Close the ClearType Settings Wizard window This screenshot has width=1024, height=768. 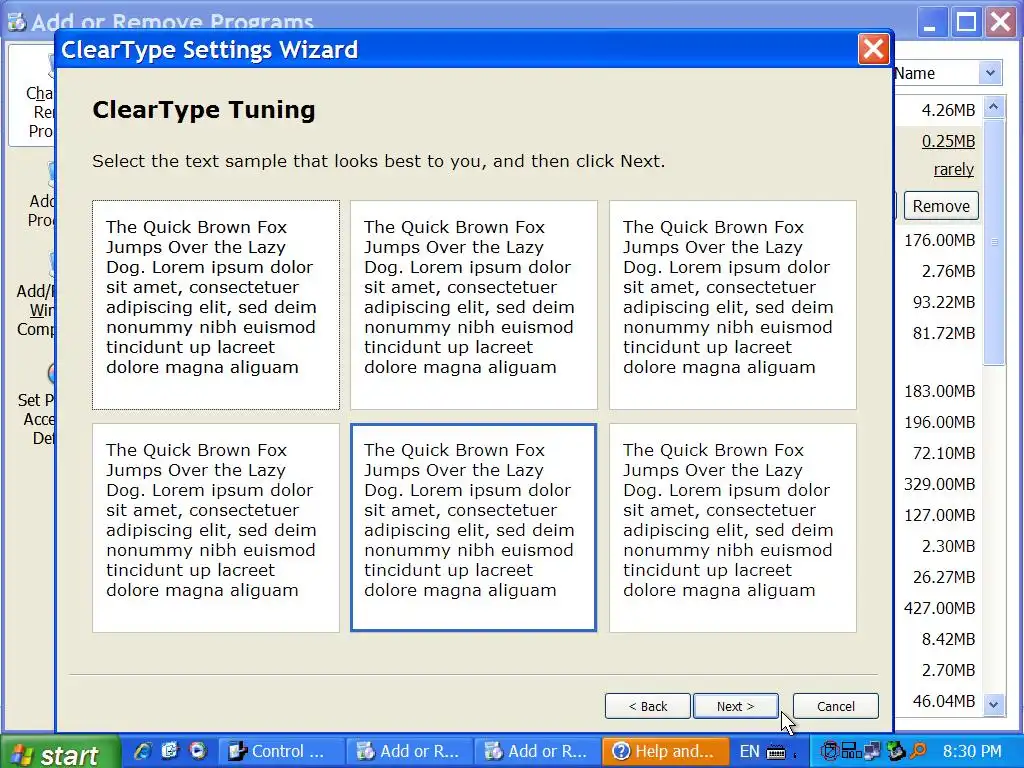tap(874, 49)
